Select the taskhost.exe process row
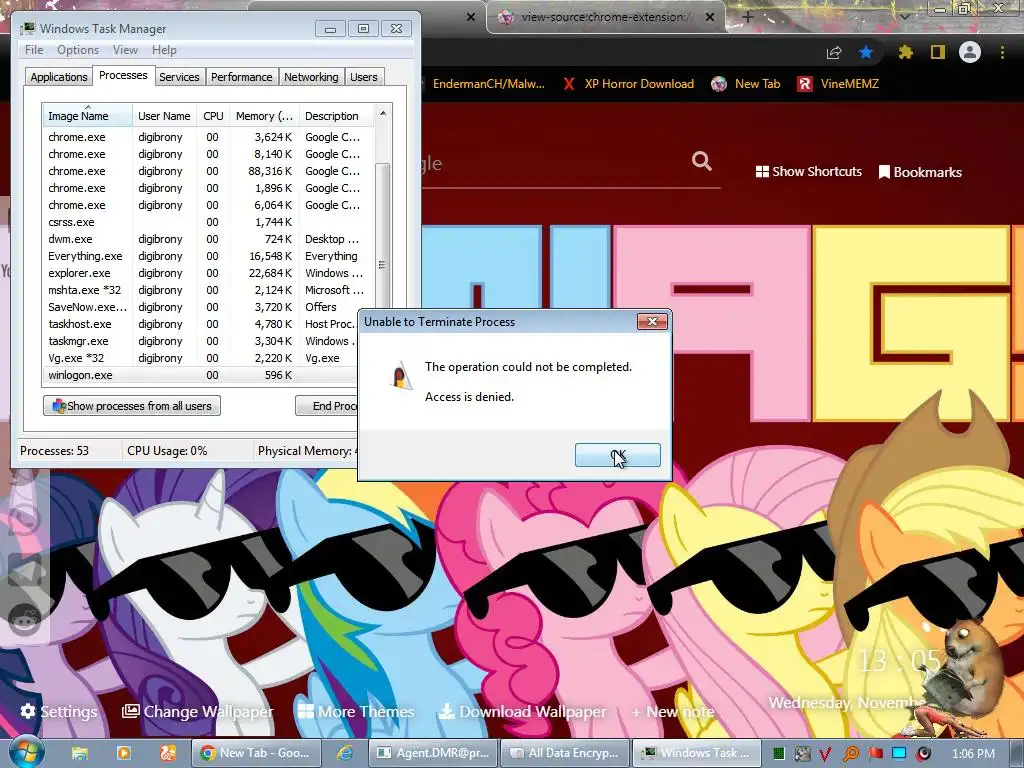 [x=199, y=324]
